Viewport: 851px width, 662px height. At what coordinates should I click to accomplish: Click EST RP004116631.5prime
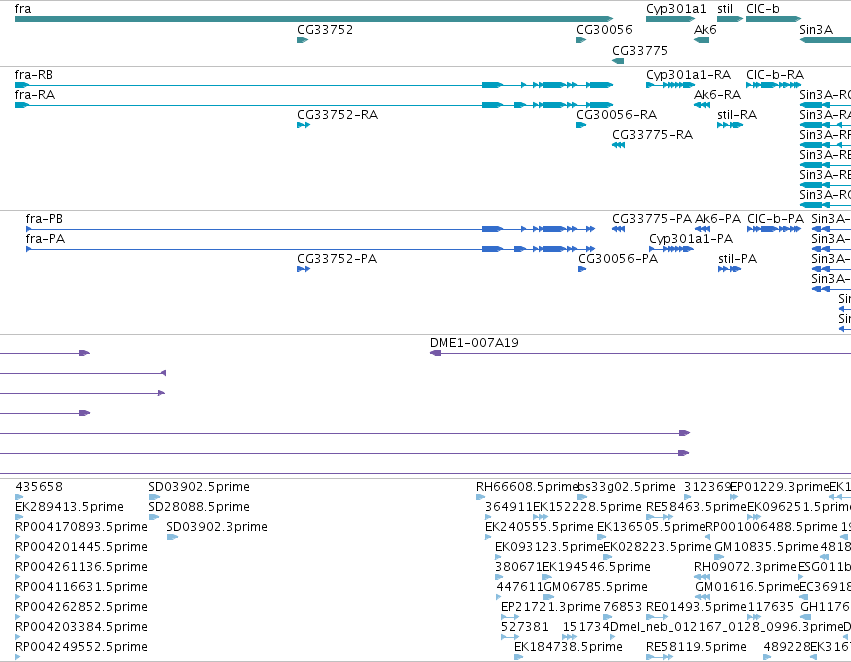coord(81,587)
